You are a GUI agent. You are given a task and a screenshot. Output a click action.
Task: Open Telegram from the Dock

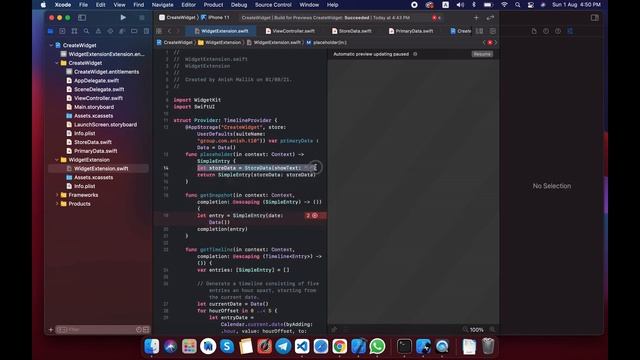pos(283,346)
